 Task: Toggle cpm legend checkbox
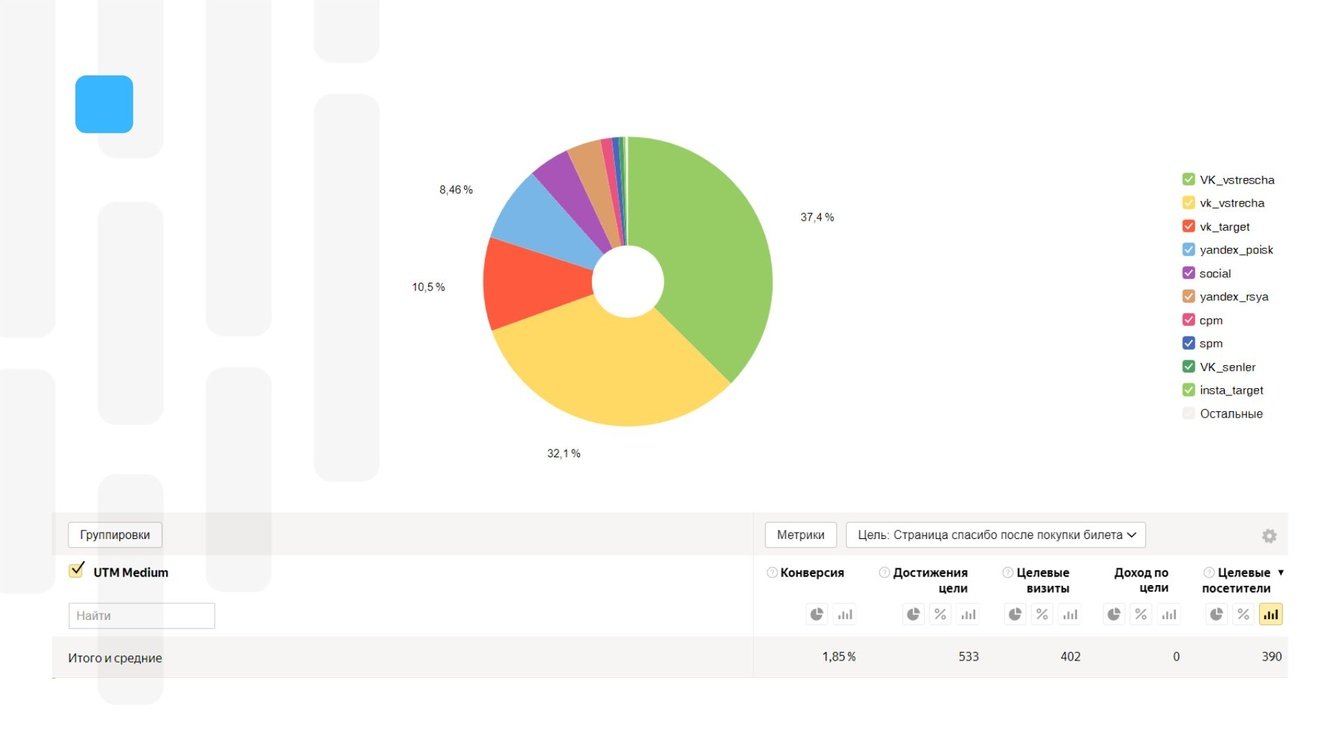1188,320
